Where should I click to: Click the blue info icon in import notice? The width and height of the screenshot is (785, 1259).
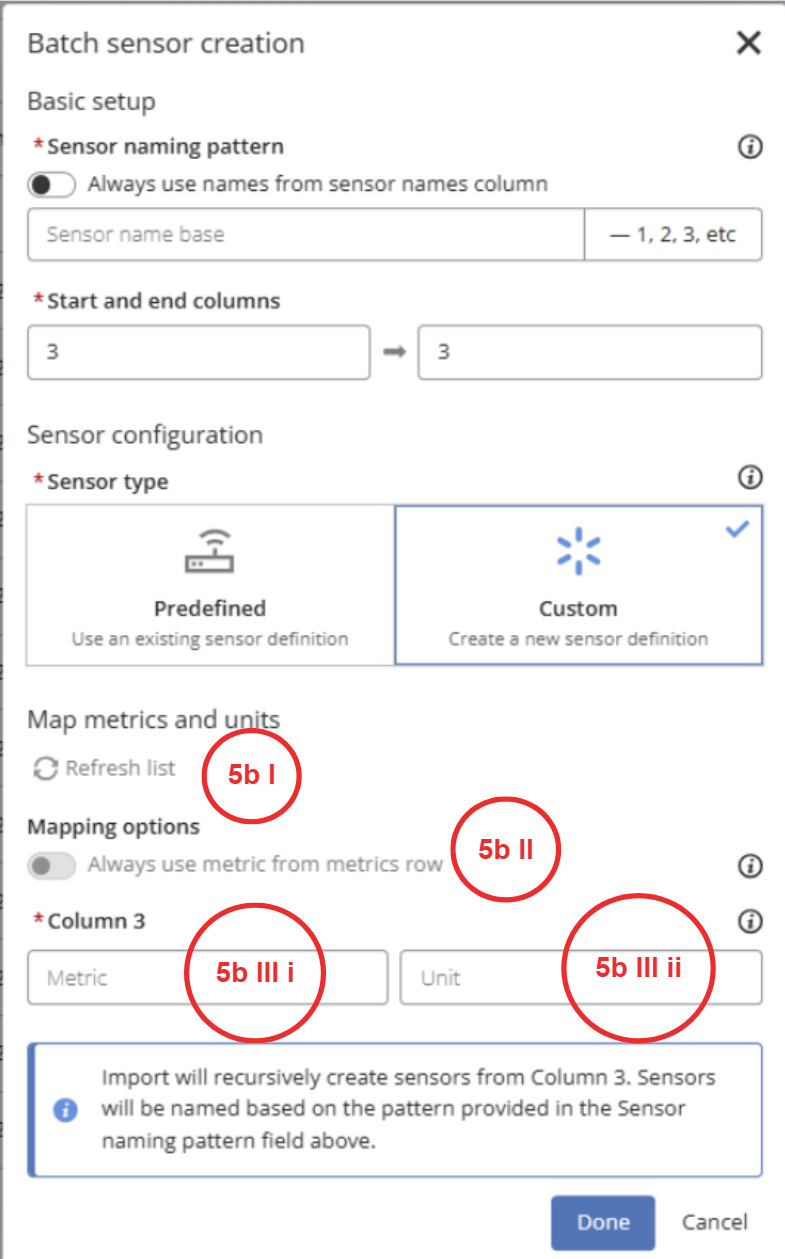point(66,1110)
